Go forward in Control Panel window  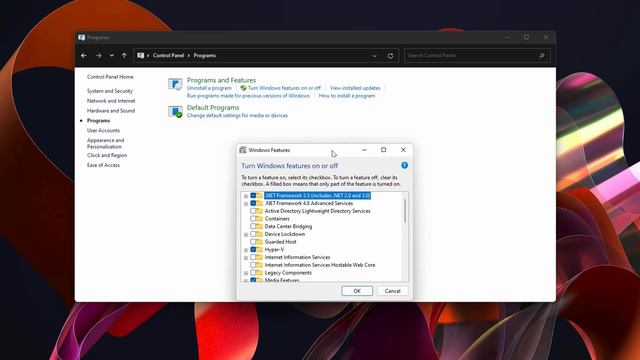pyautogui.click(x=98, y=56)
